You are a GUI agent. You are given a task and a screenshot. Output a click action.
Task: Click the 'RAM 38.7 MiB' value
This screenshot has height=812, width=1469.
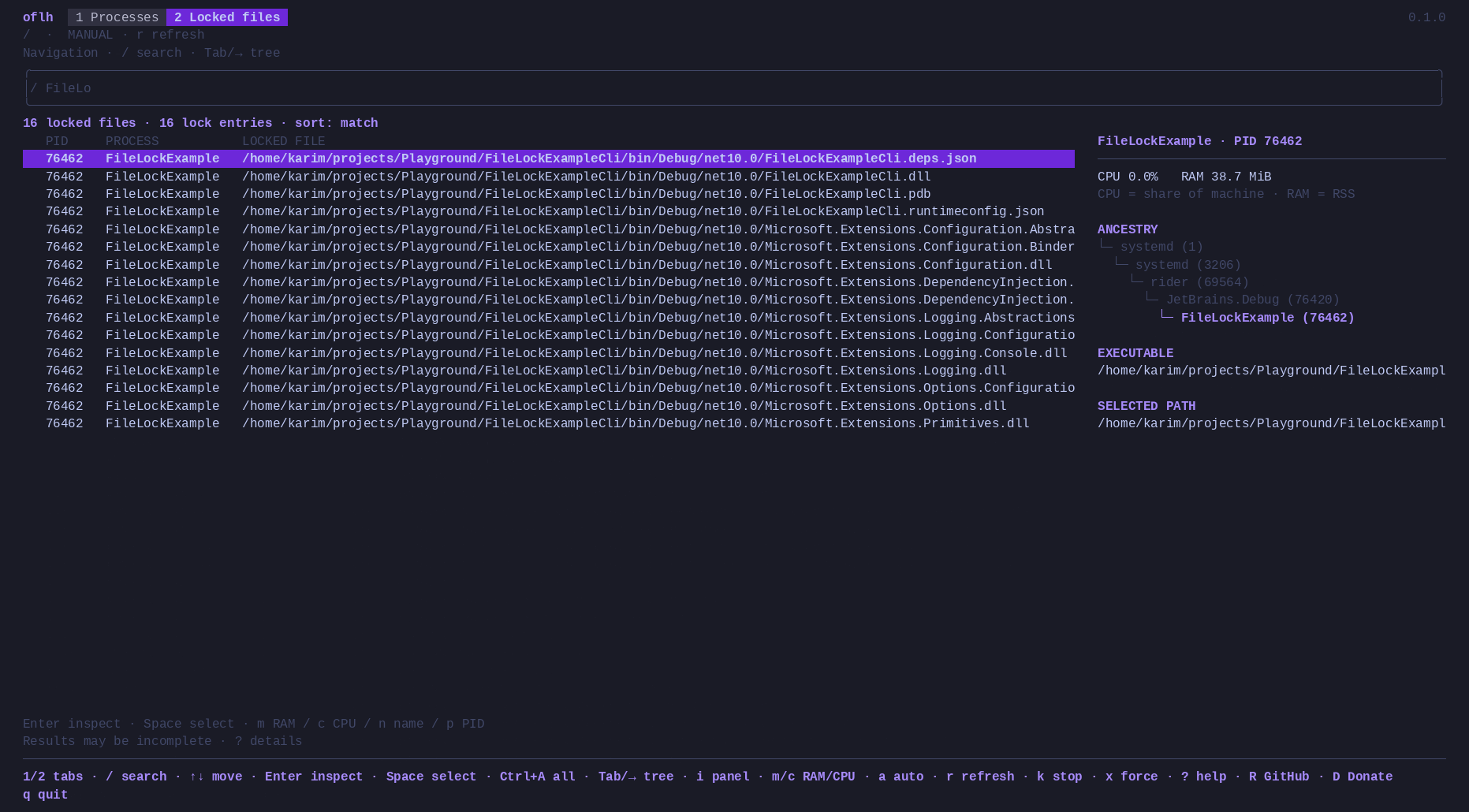pyautogui.click(x=1226, y=177)
